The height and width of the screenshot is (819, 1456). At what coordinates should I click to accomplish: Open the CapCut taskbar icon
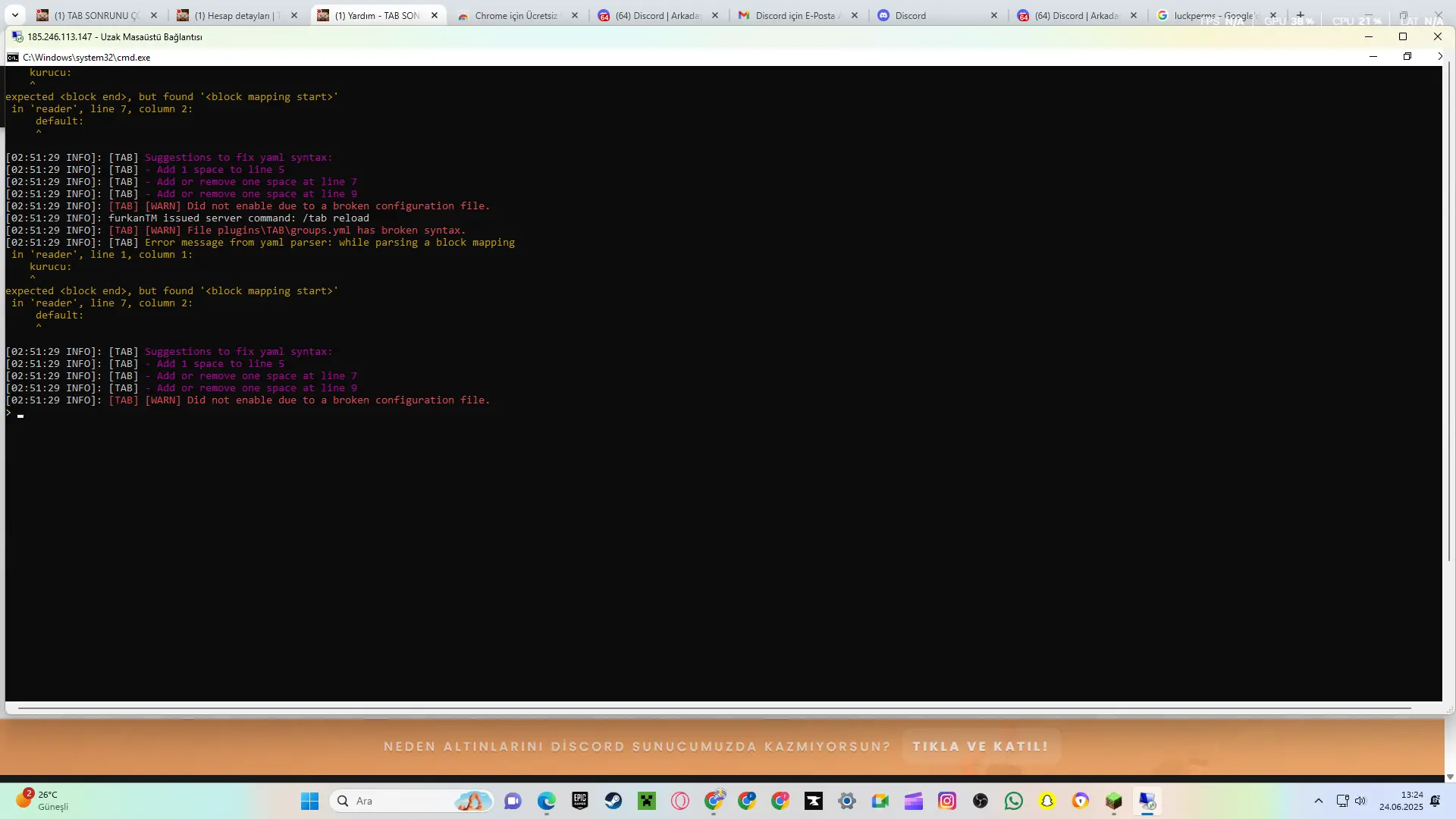[814, 801]
